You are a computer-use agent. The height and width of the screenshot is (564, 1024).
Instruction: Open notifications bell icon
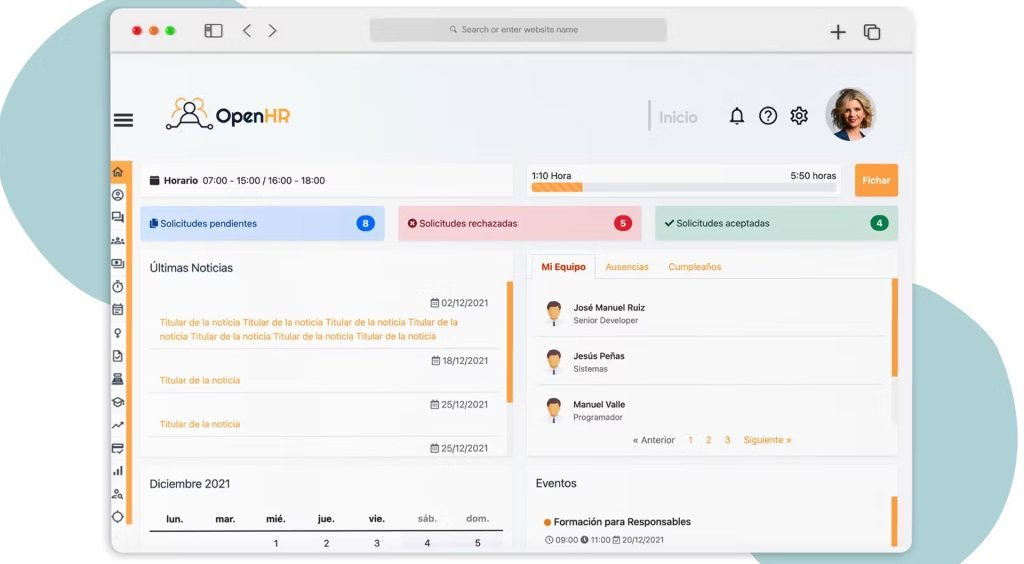[x=737, y=116]
